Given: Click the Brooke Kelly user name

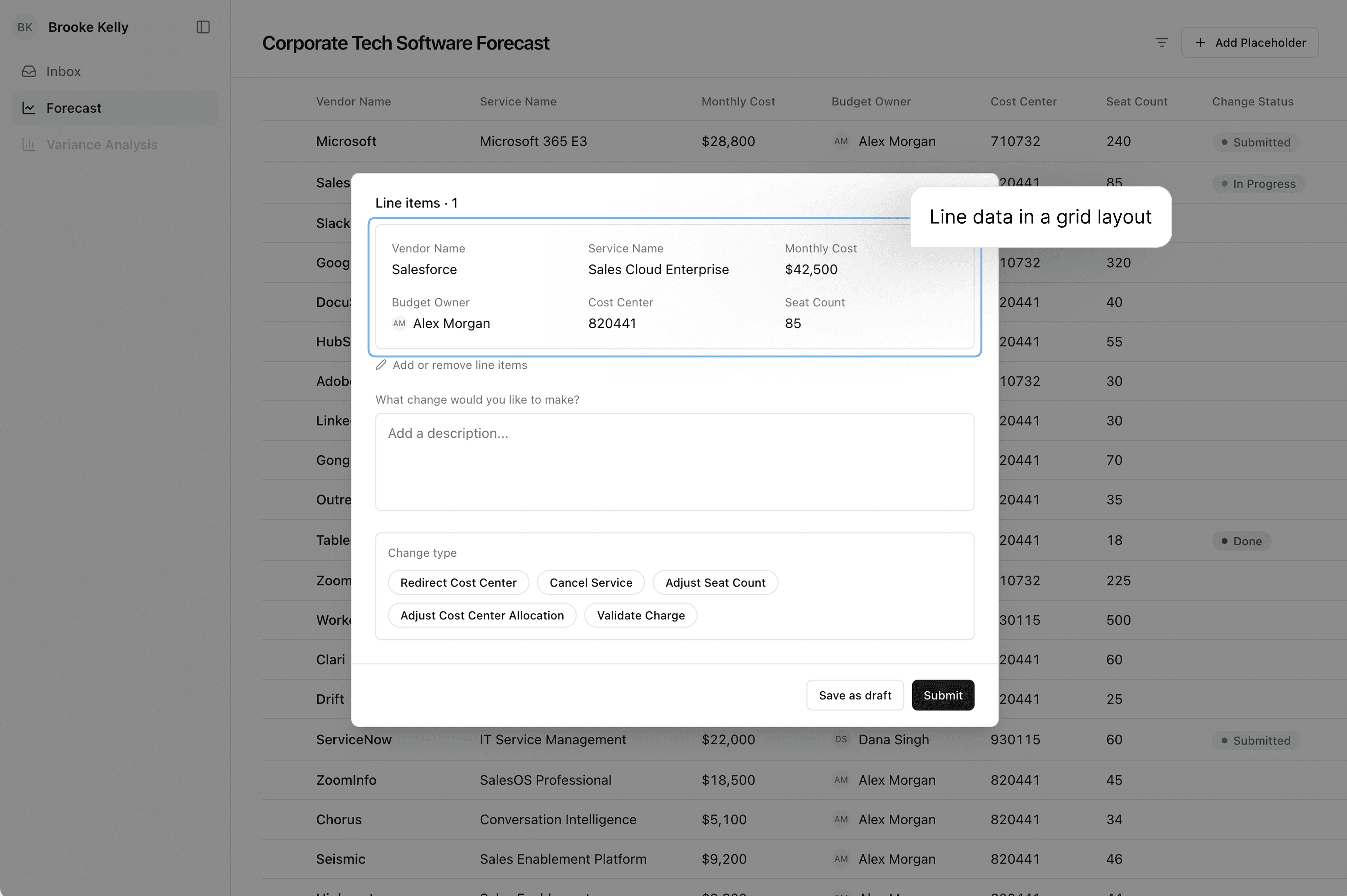Looking at the screenshot, I should 88,27.
